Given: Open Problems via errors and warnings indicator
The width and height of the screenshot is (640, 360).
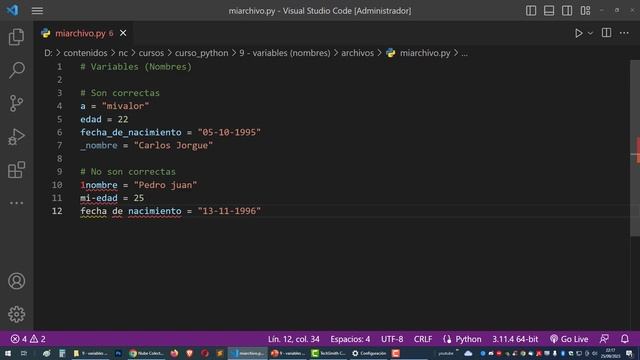Looking at the screenshot, I should coord(28,339).
